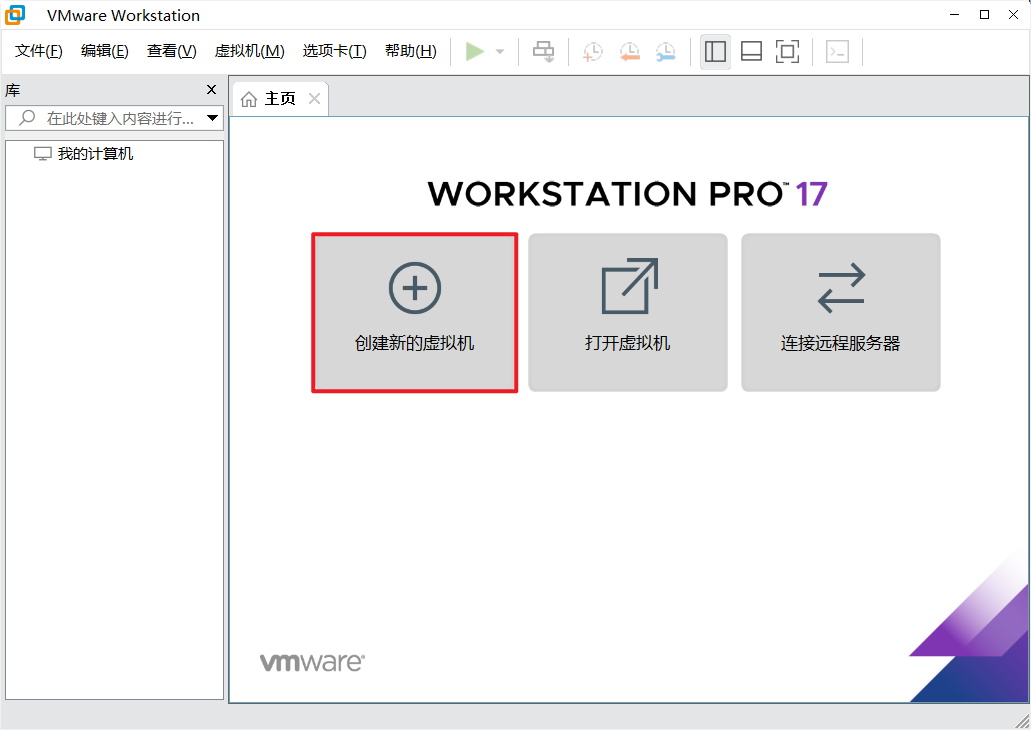Open the Snapshot Manager wrench icon
This screenshot has width=1031, height=730.
[x=665, y=51]
